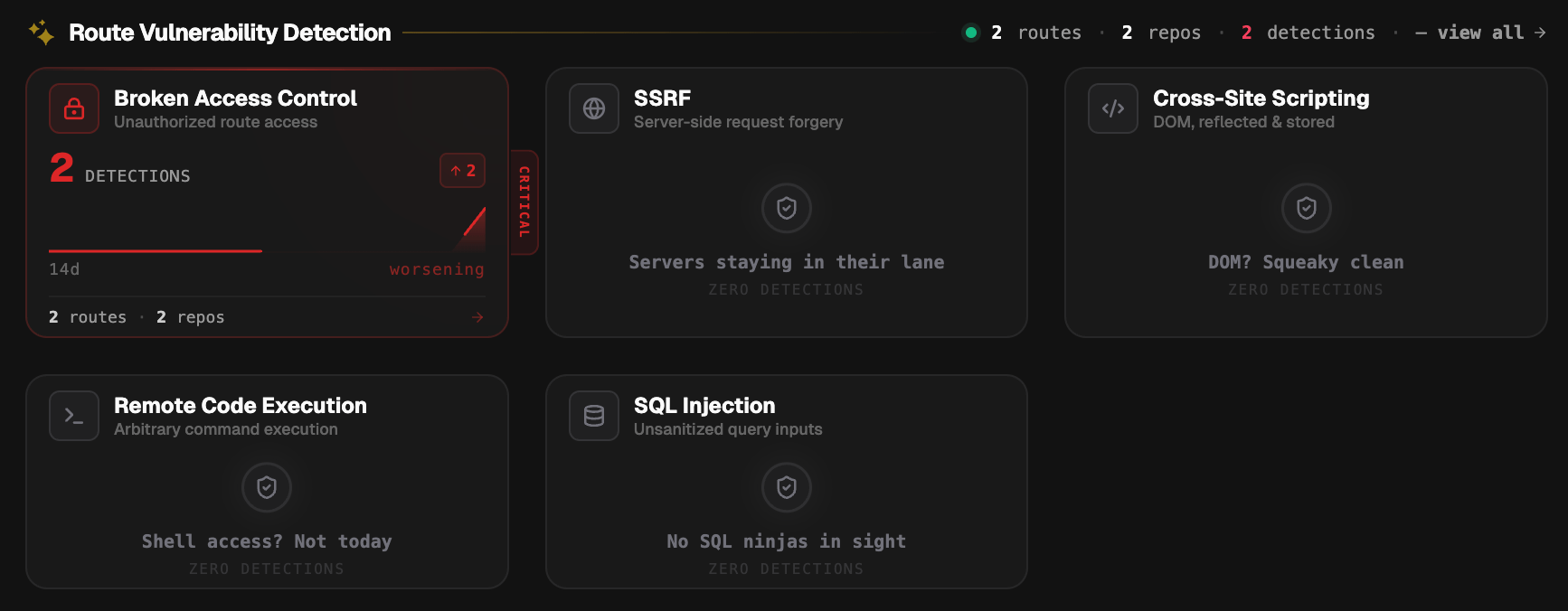Click the 2 routes counter in header
The height and width of the screenshot is (611, 1568).
(1036, 33)
